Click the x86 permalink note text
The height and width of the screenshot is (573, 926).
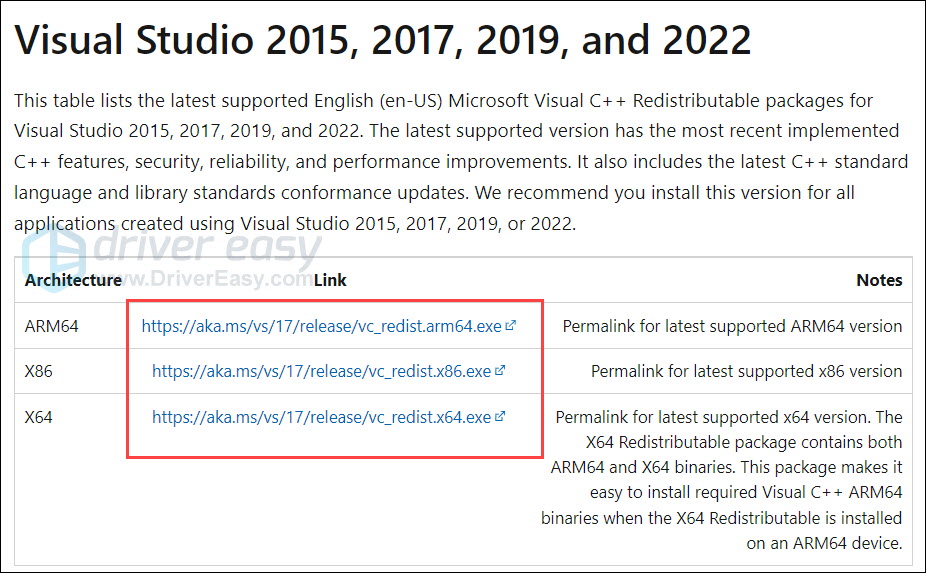click(x=746, y=371)
